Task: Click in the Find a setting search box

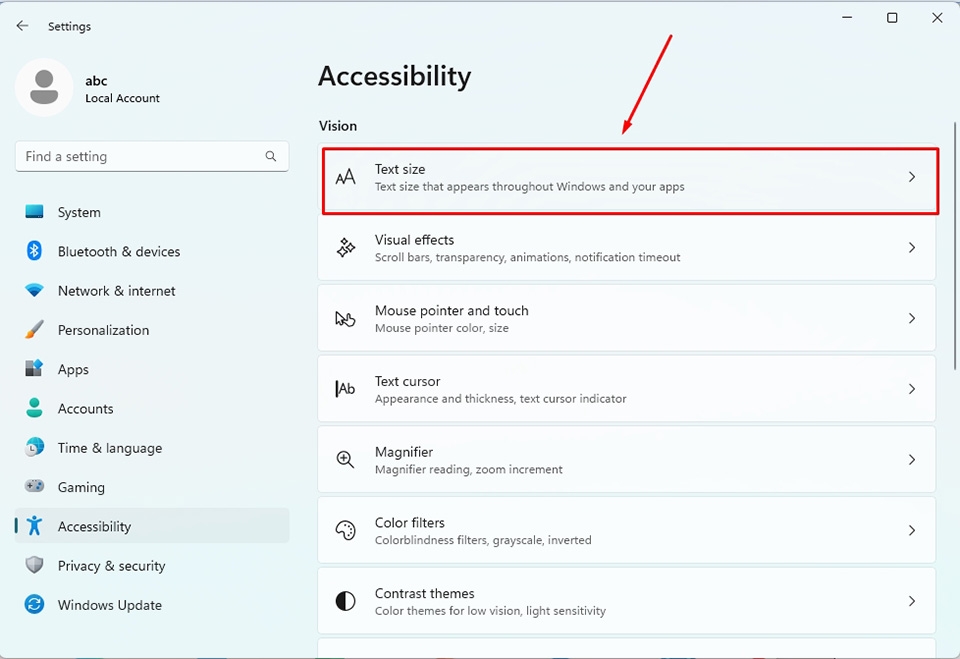Action: [x=150, y=156]
